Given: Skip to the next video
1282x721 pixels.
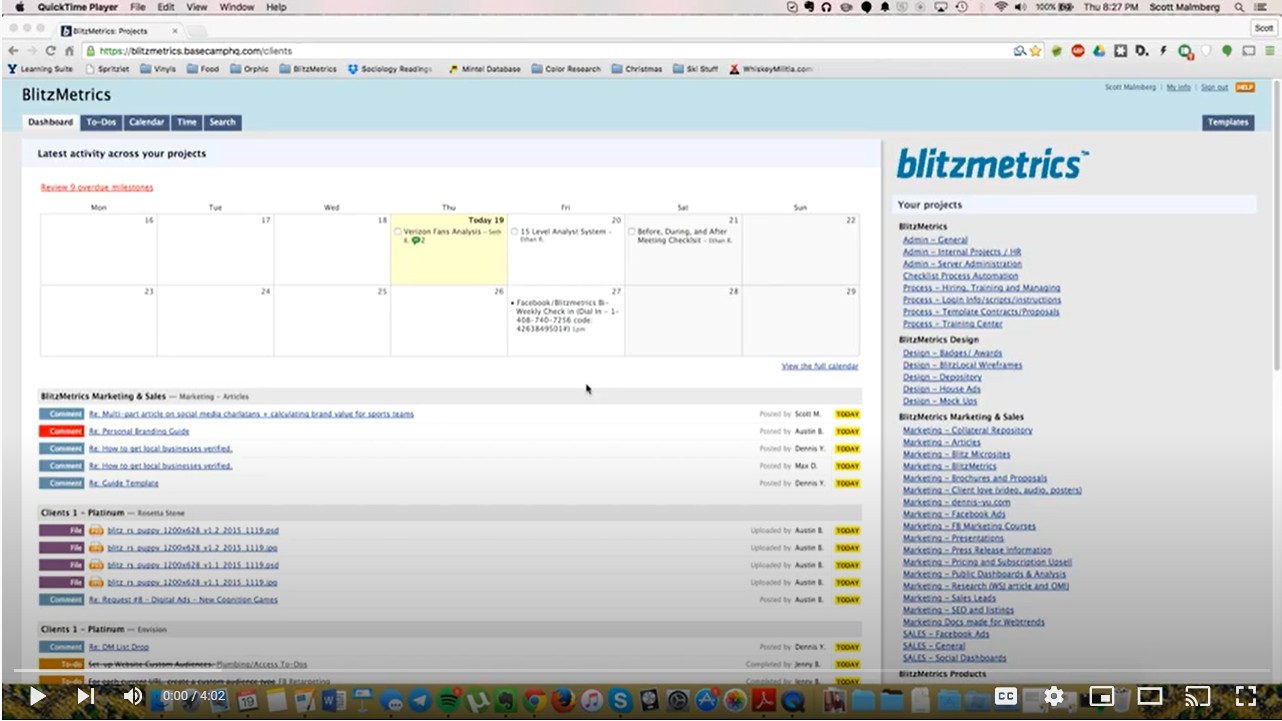Looking at the screenshot, I should (87, 696).
